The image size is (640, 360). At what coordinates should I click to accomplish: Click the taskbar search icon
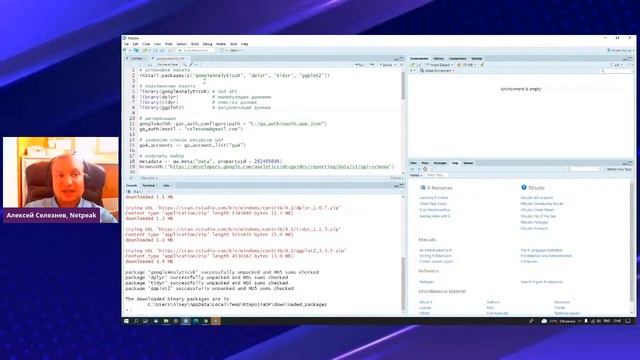coord(136,321)
